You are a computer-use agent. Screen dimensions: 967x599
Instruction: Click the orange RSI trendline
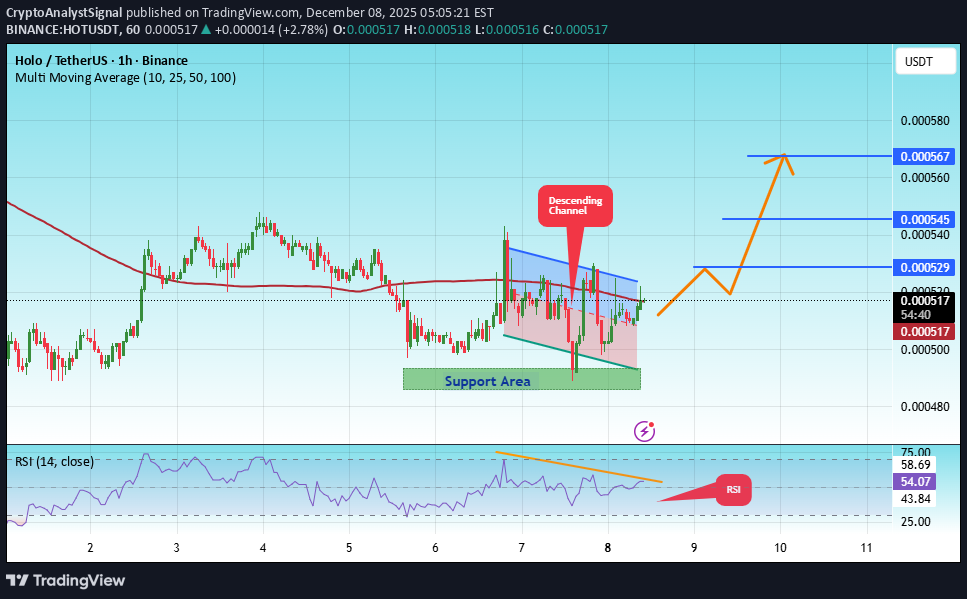click(580, 465)
